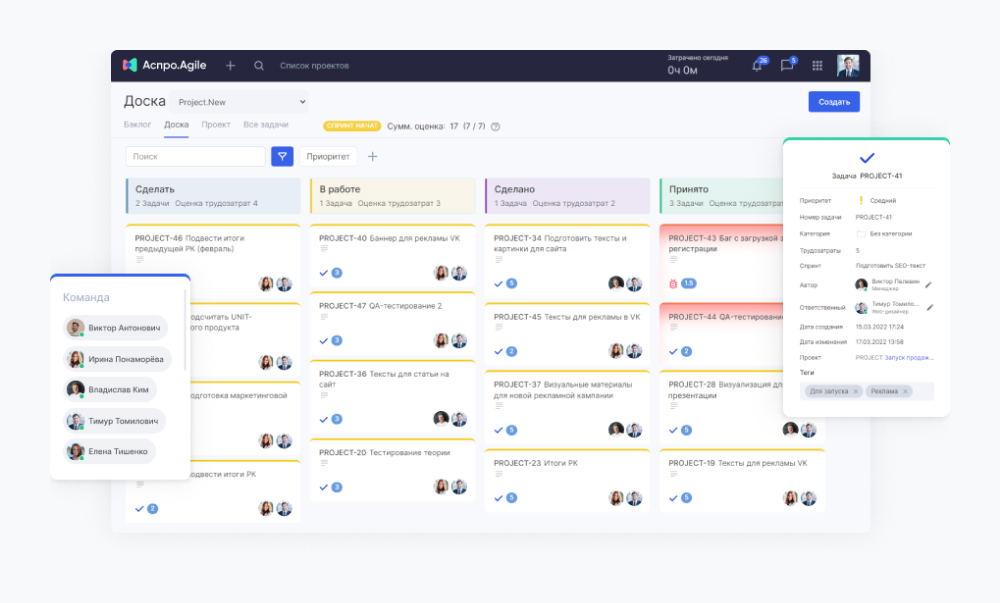The height and width of the screenshot is (603, 1000).
Task: Toggle the blue checkmark atop task PROJECT-41
Action: click(866, 159)
